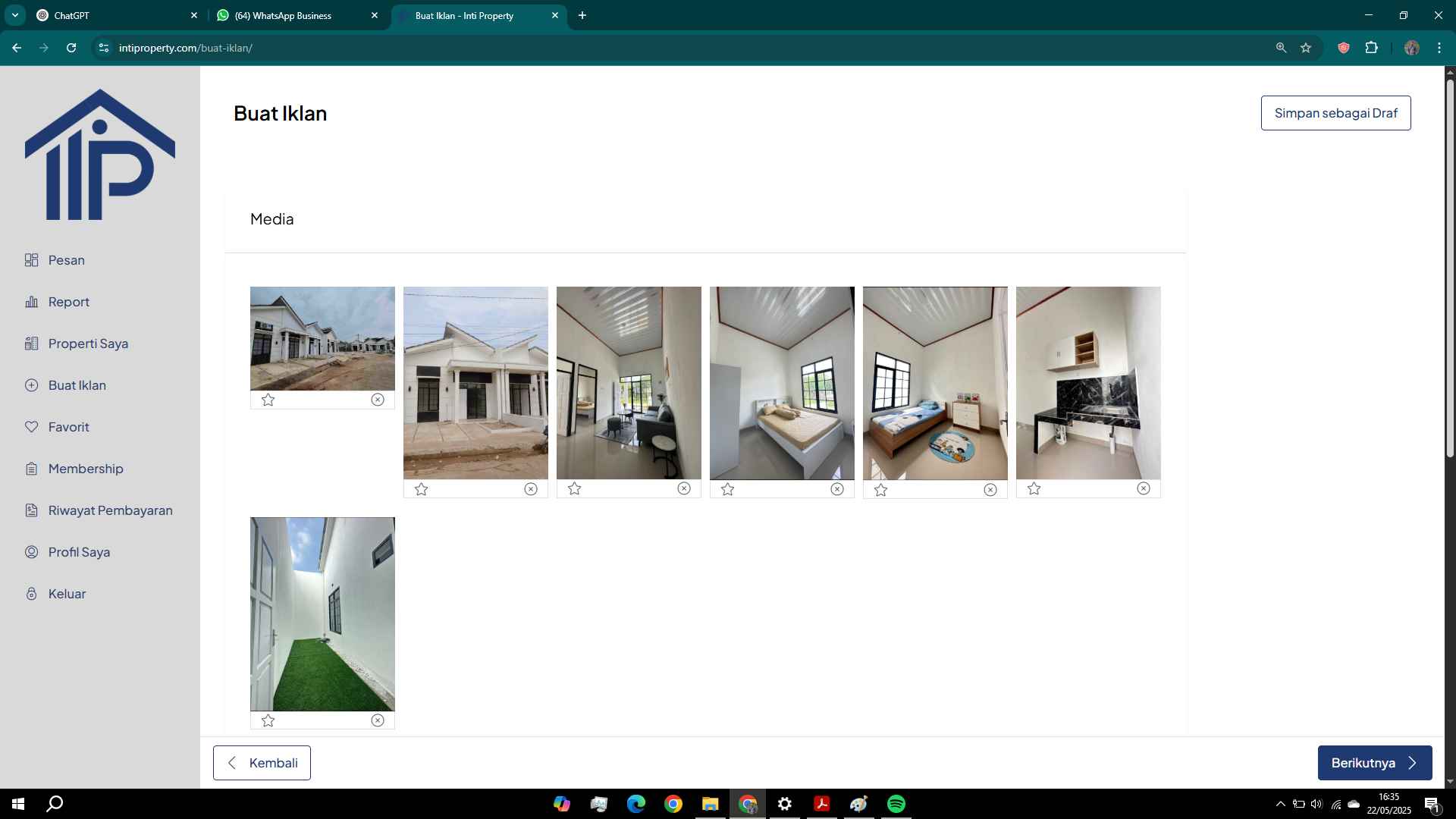Open File Explorer from taskbar
The image size is (1456, 819).
point(710,804)
